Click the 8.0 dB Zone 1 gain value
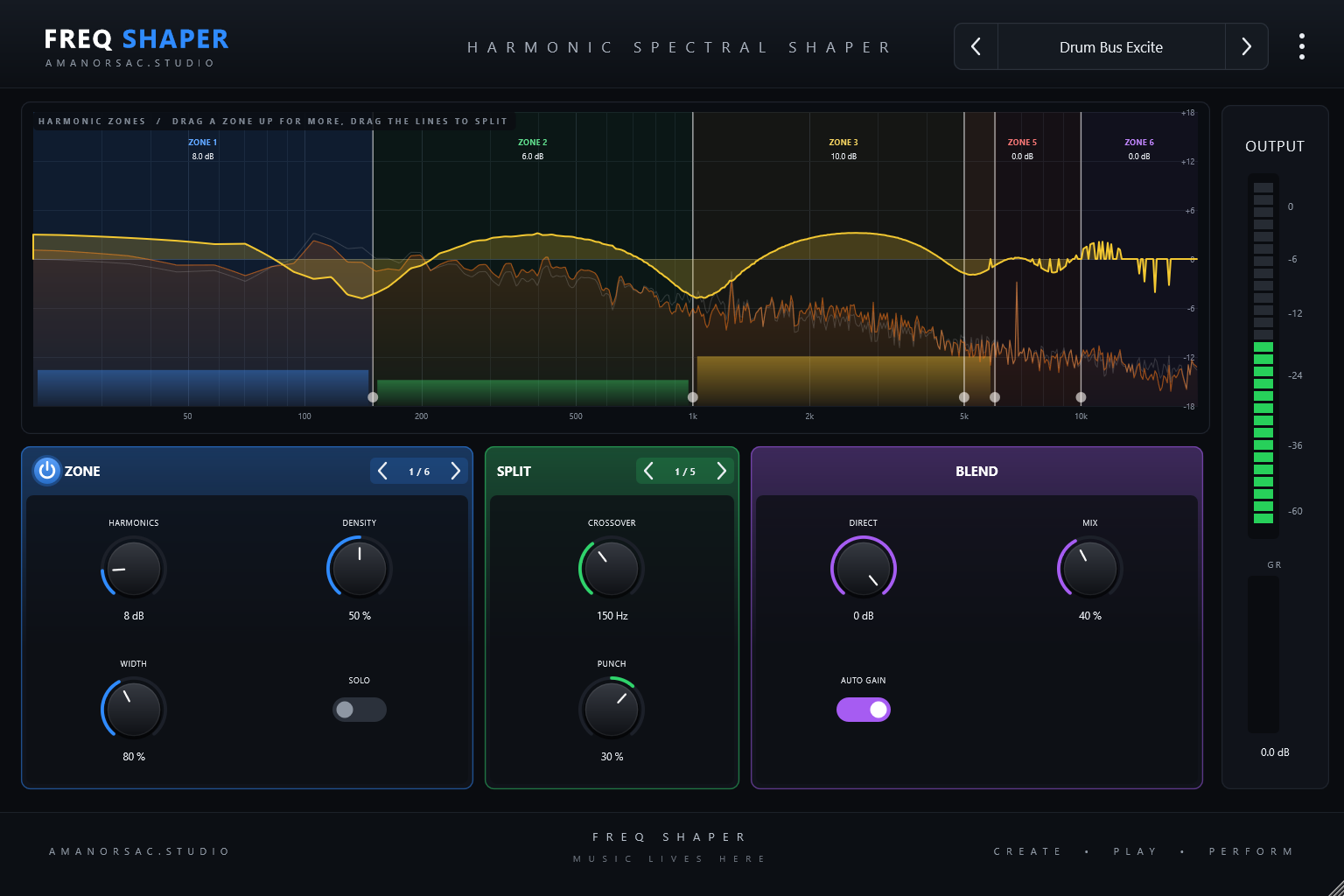Screen dimensions: 1344x896 (203, 157)
